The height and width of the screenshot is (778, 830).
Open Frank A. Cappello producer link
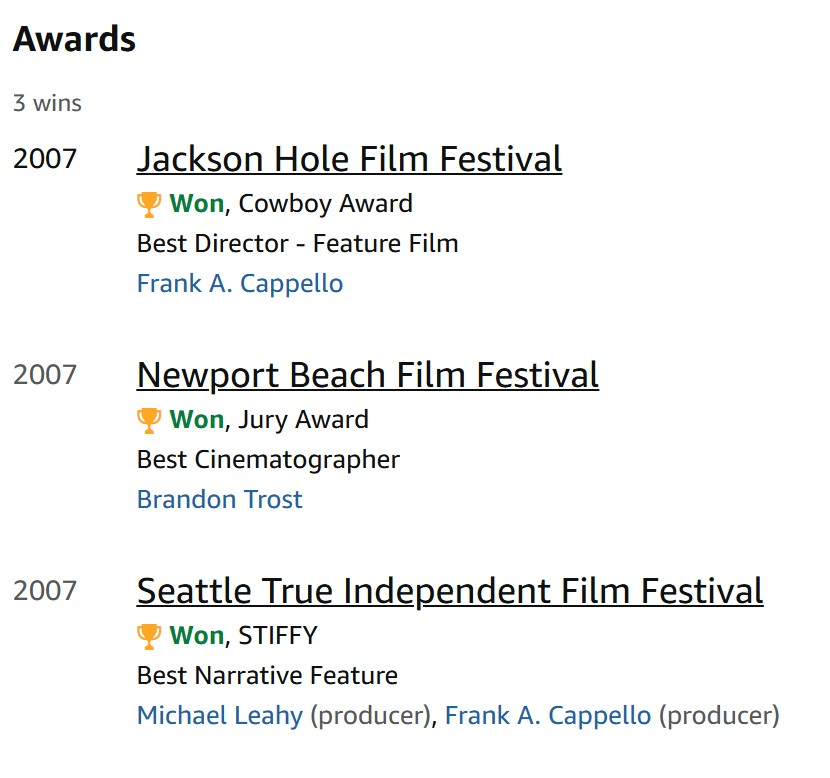(548, 716)
